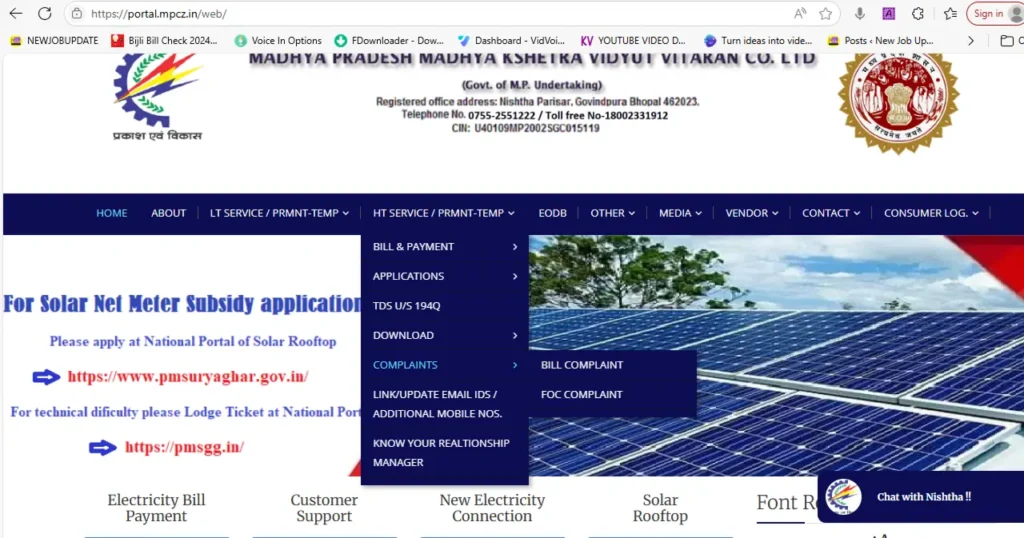Expand the CONSUMER LOG. dropdown

[931, 213]
